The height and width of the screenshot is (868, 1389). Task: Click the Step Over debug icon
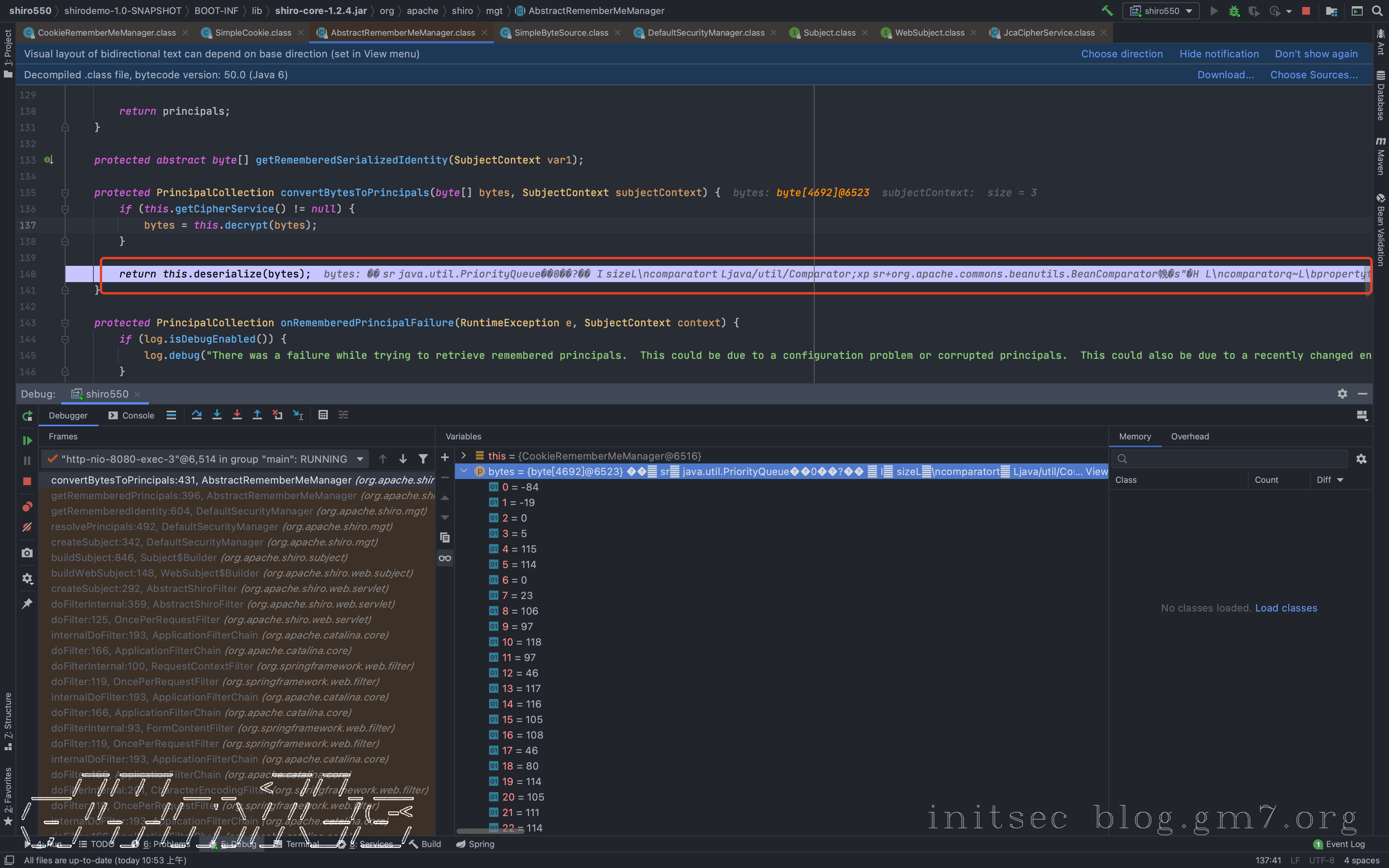196,415
